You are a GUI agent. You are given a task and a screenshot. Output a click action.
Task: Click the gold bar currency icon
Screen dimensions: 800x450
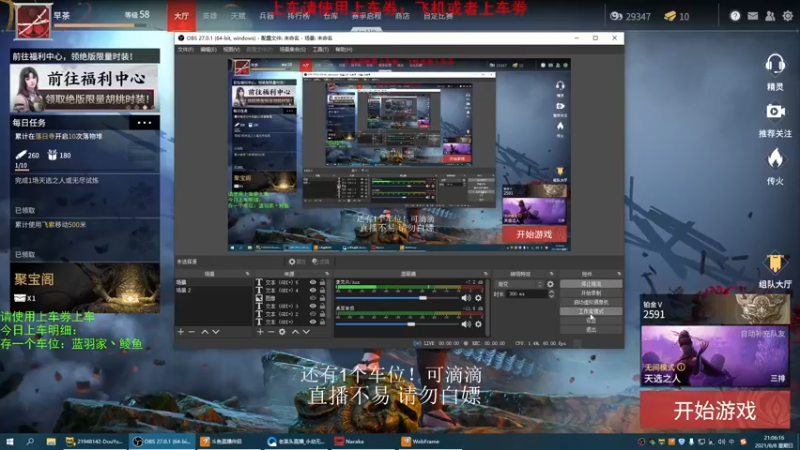pos(670,16)
